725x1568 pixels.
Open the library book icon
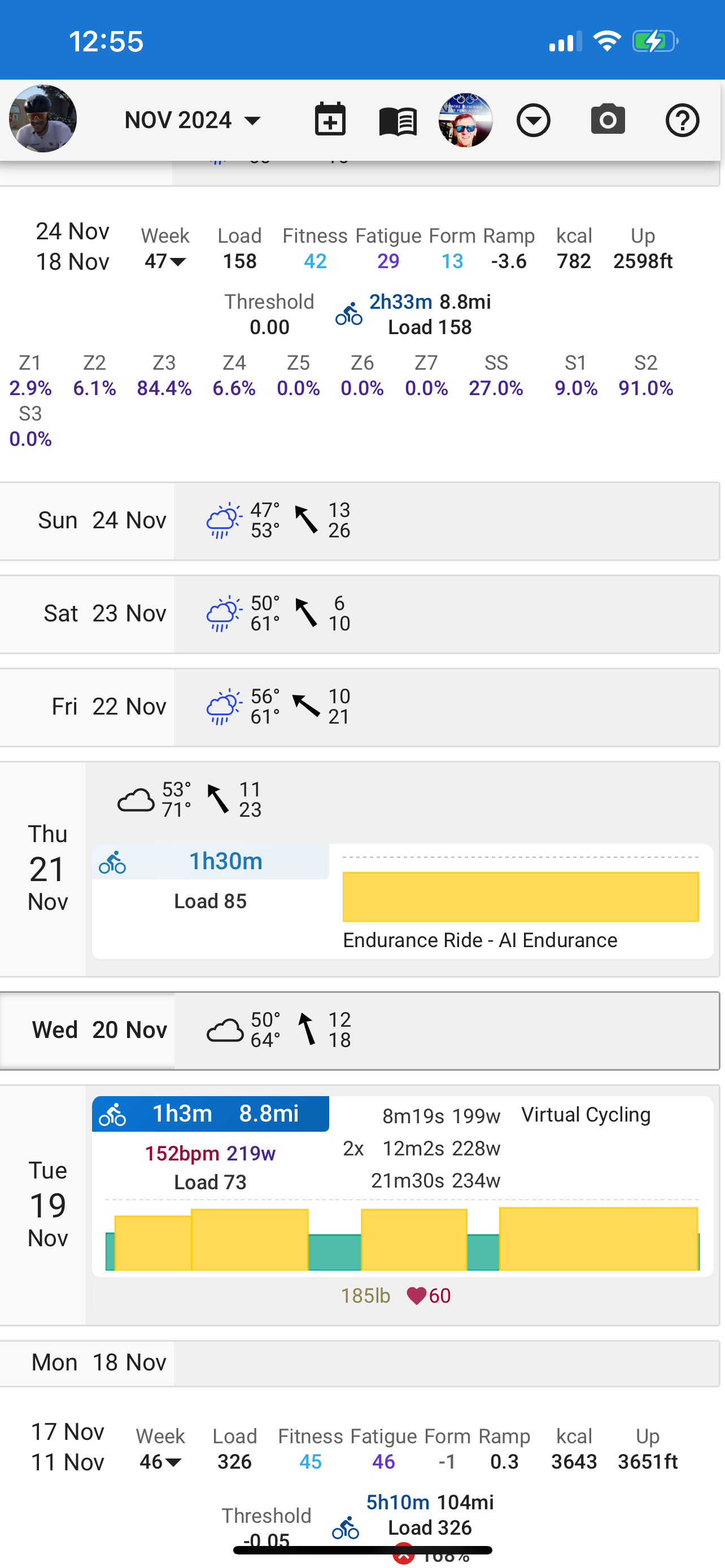click(398, 121)
